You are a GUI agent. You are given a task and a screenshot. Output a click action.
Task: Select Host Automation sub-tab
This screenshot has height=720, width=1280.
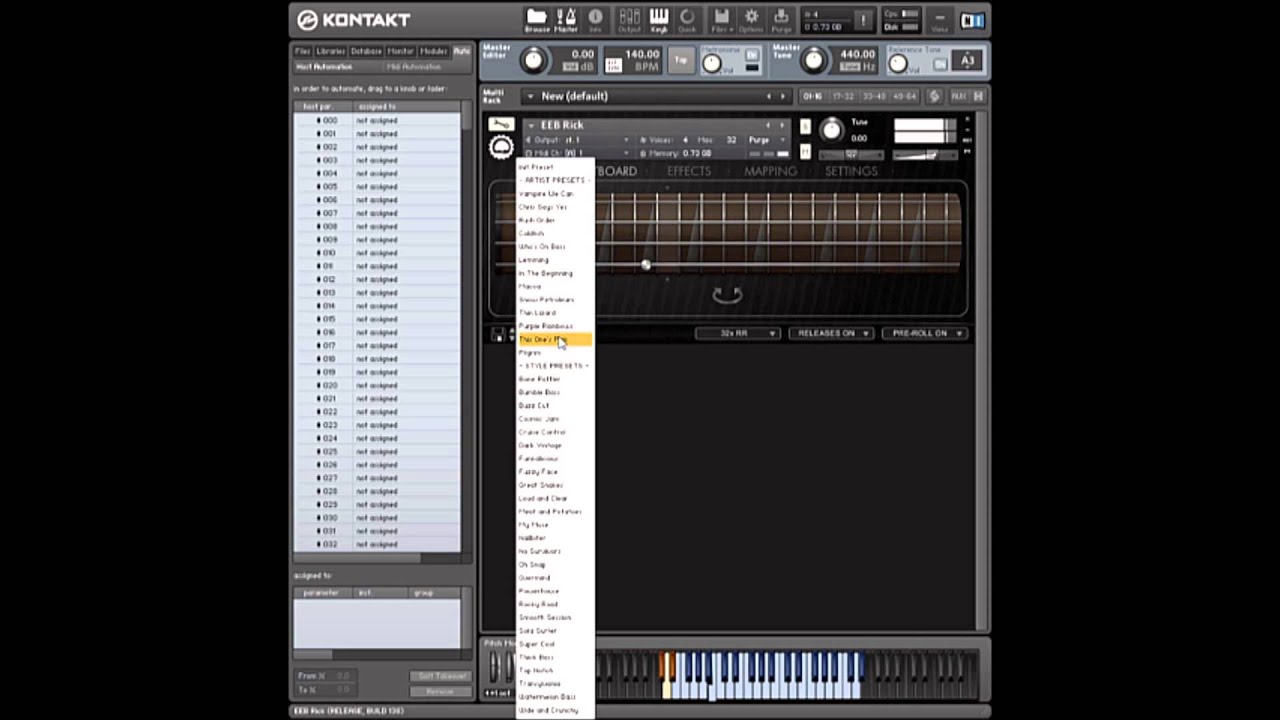pyautogui.click(x=324, y=66)
